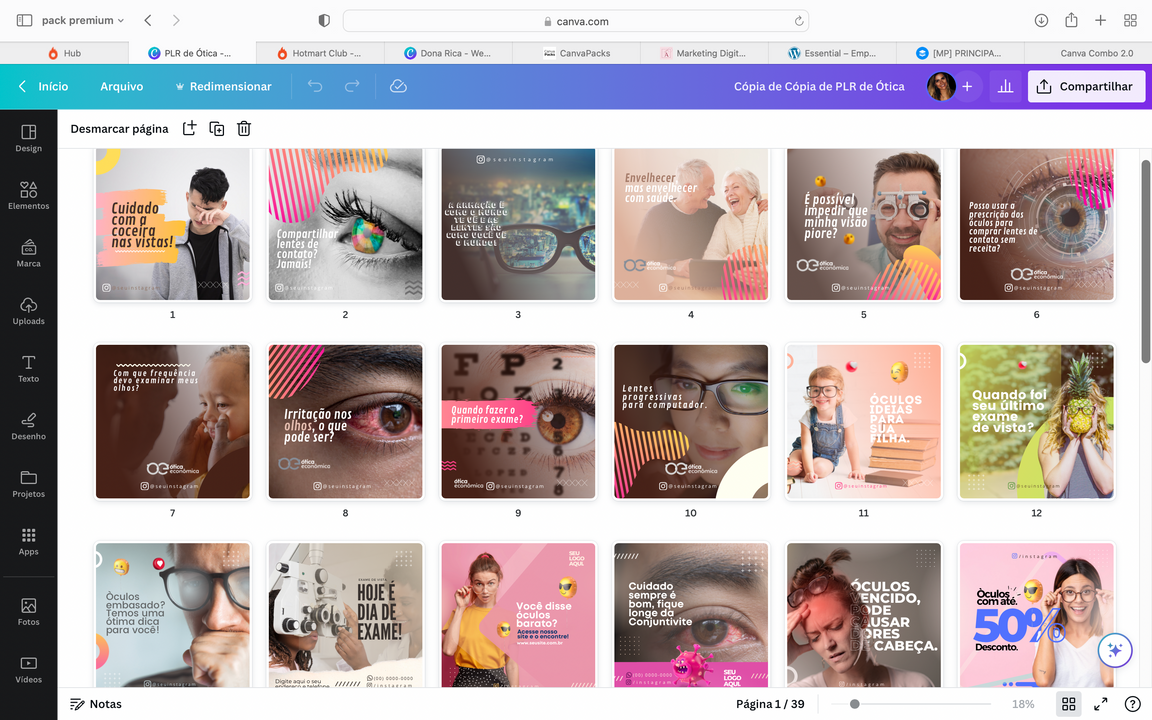1152x720 pixels.
Task: Toggle grid view of pages
Action: click(x=1069, y=704)
